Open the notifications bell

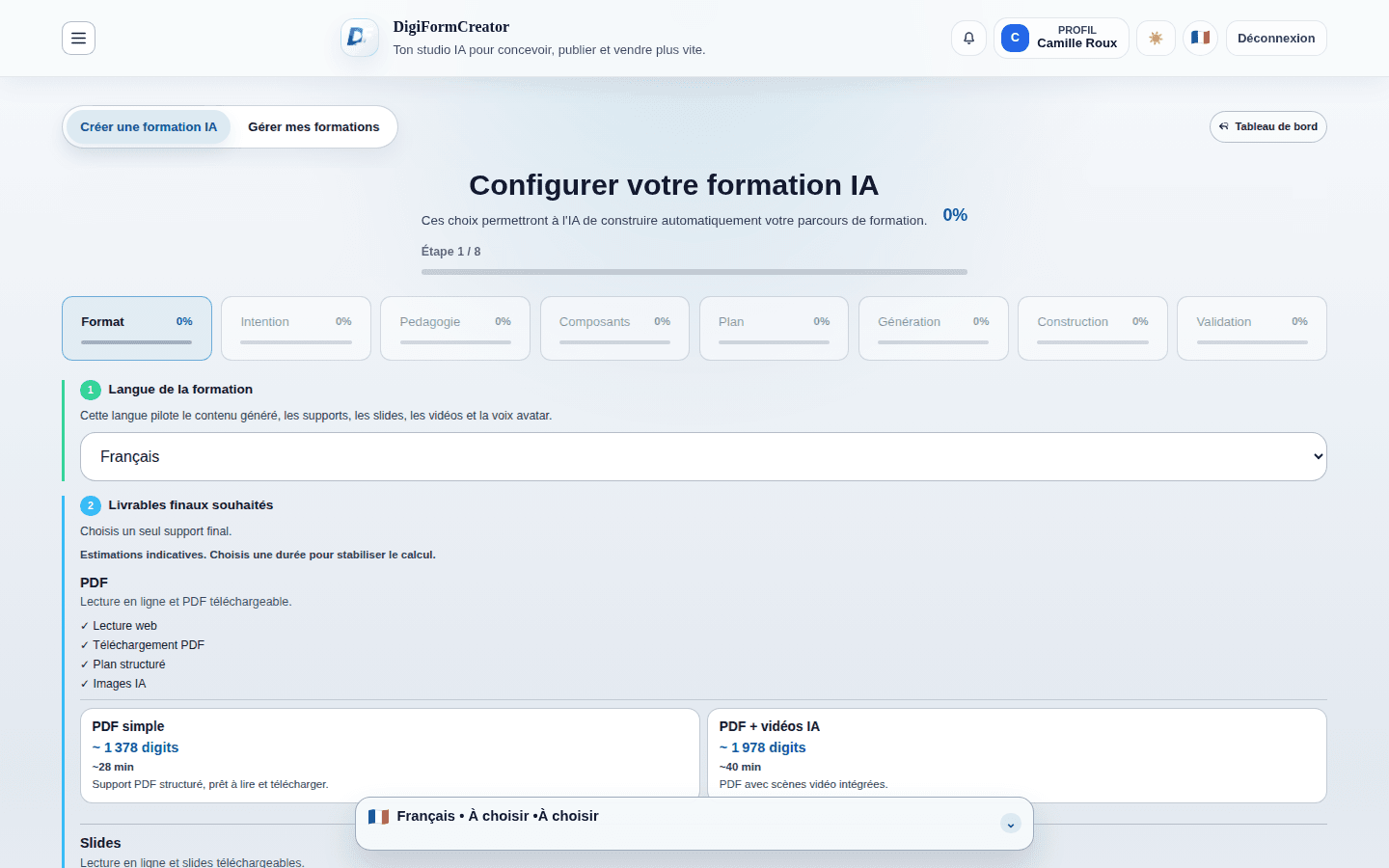pyautogui.click(x=968, y=39)
